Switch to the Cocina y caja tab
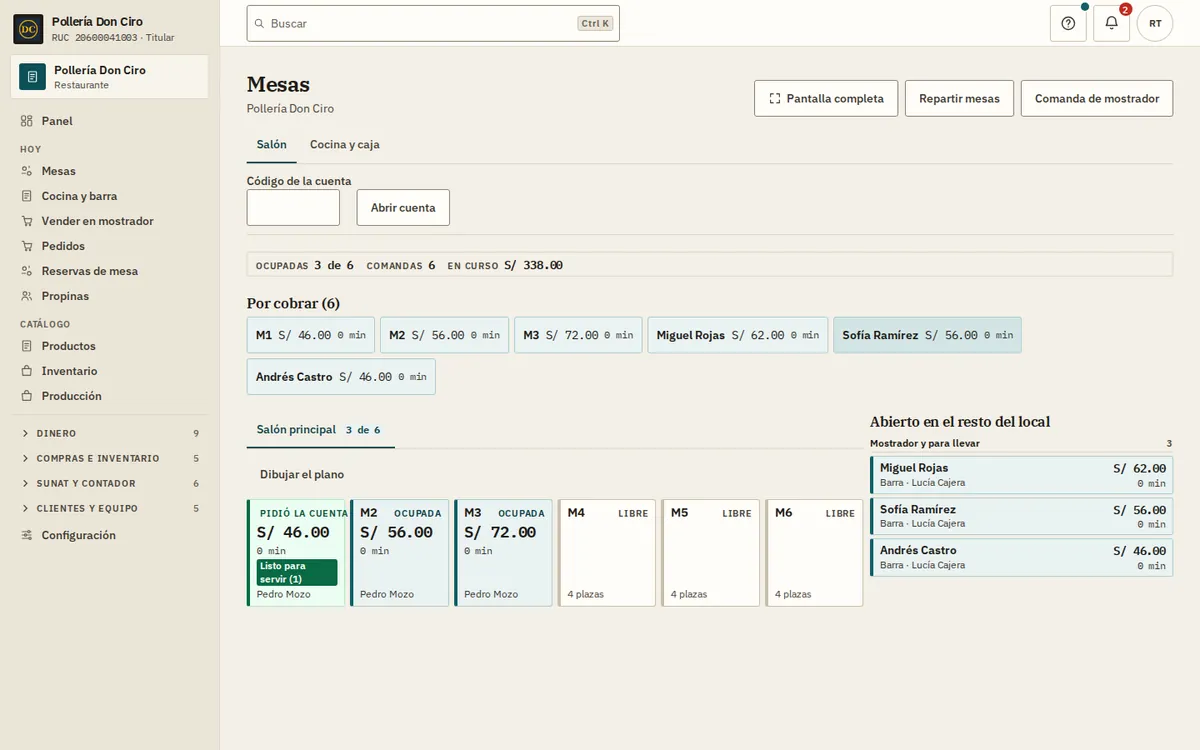 tap(344, 145)
